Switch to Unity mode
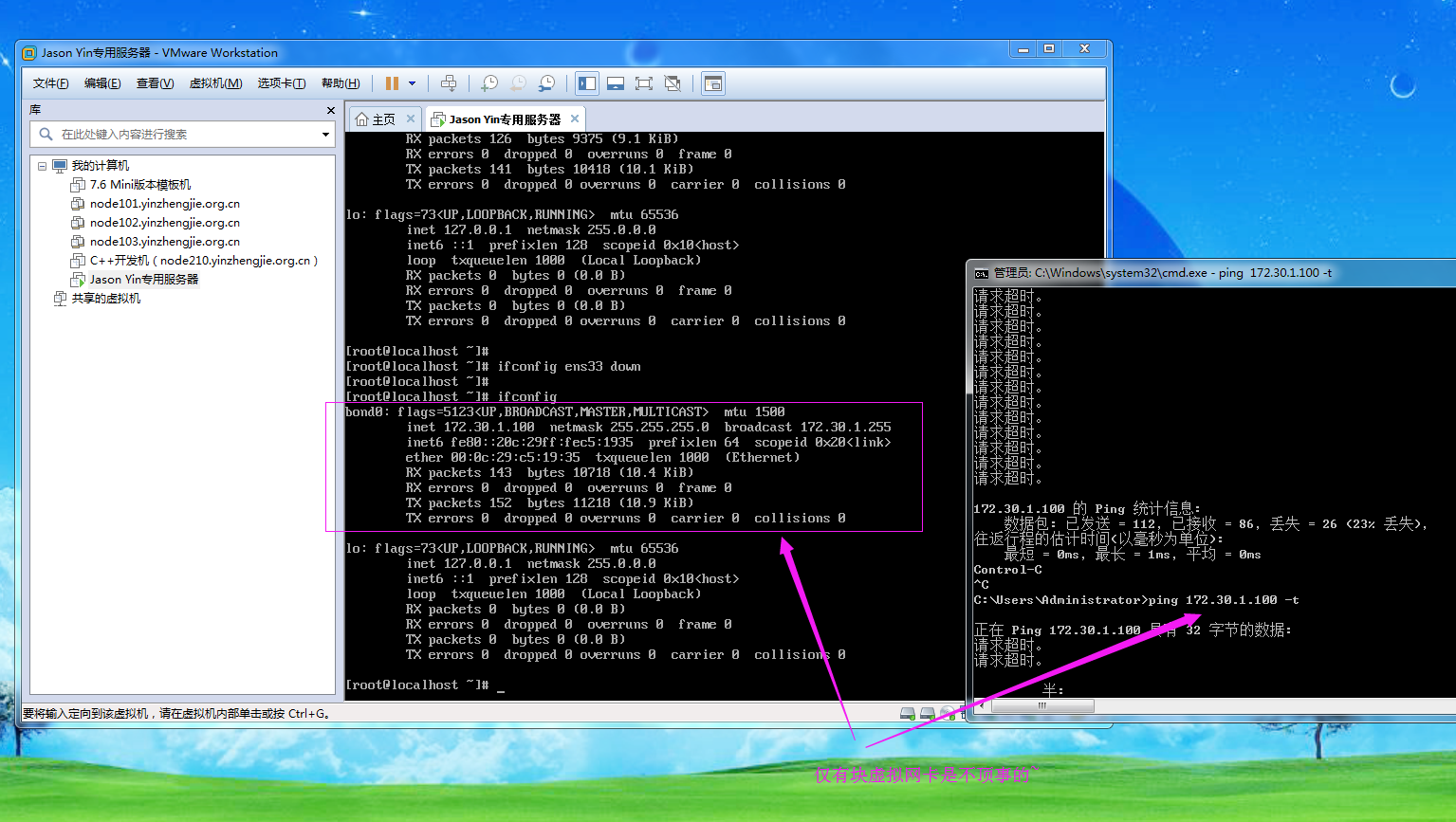This screenshot has width=1456, height=822. 673,83
